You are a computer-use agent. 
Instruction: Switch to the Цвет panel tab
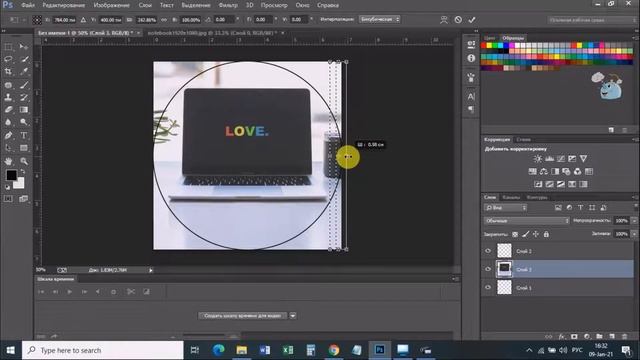[x=490, y=38]
